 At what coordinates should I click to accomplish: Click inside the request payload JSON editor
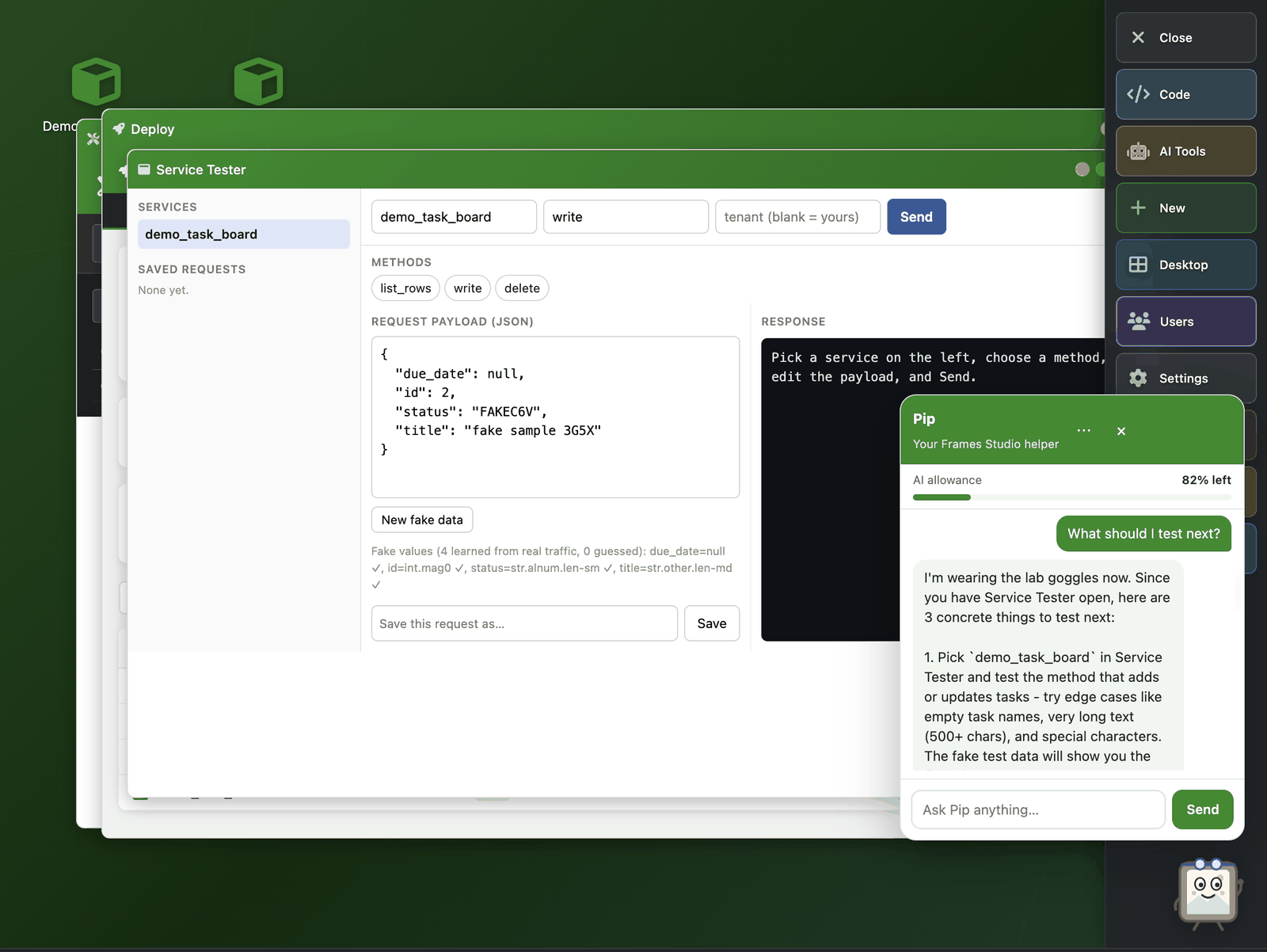click(x=555, y=417)
